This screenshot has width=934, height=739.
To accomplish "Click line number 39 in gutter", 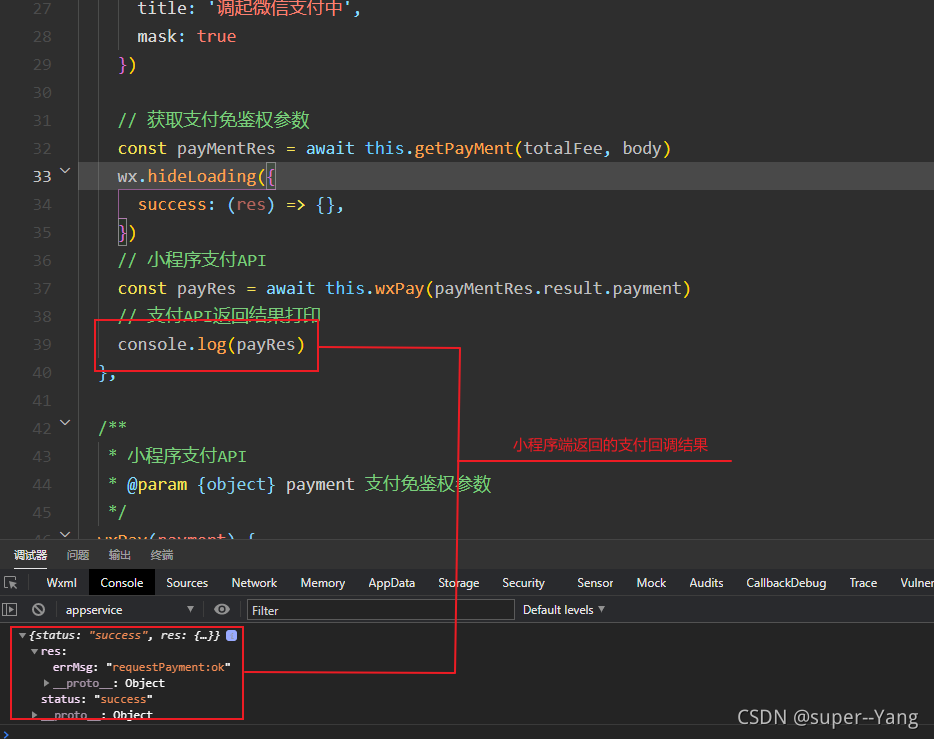I will [42, 345].
